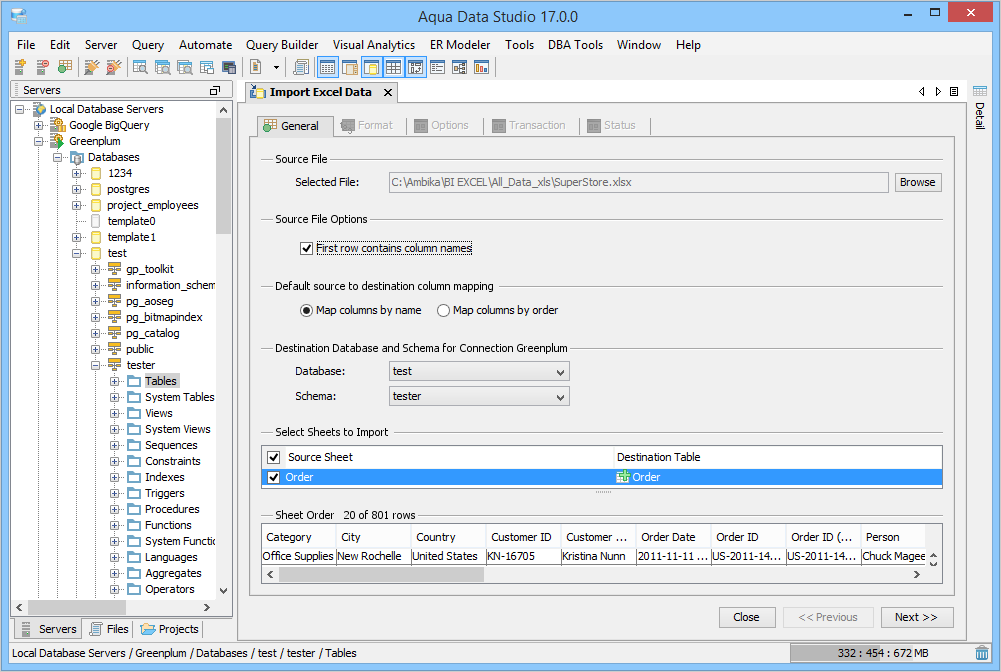The image size is (1001, 672).
Task: Click the bar chart toolbar icon
Action: 481,67
